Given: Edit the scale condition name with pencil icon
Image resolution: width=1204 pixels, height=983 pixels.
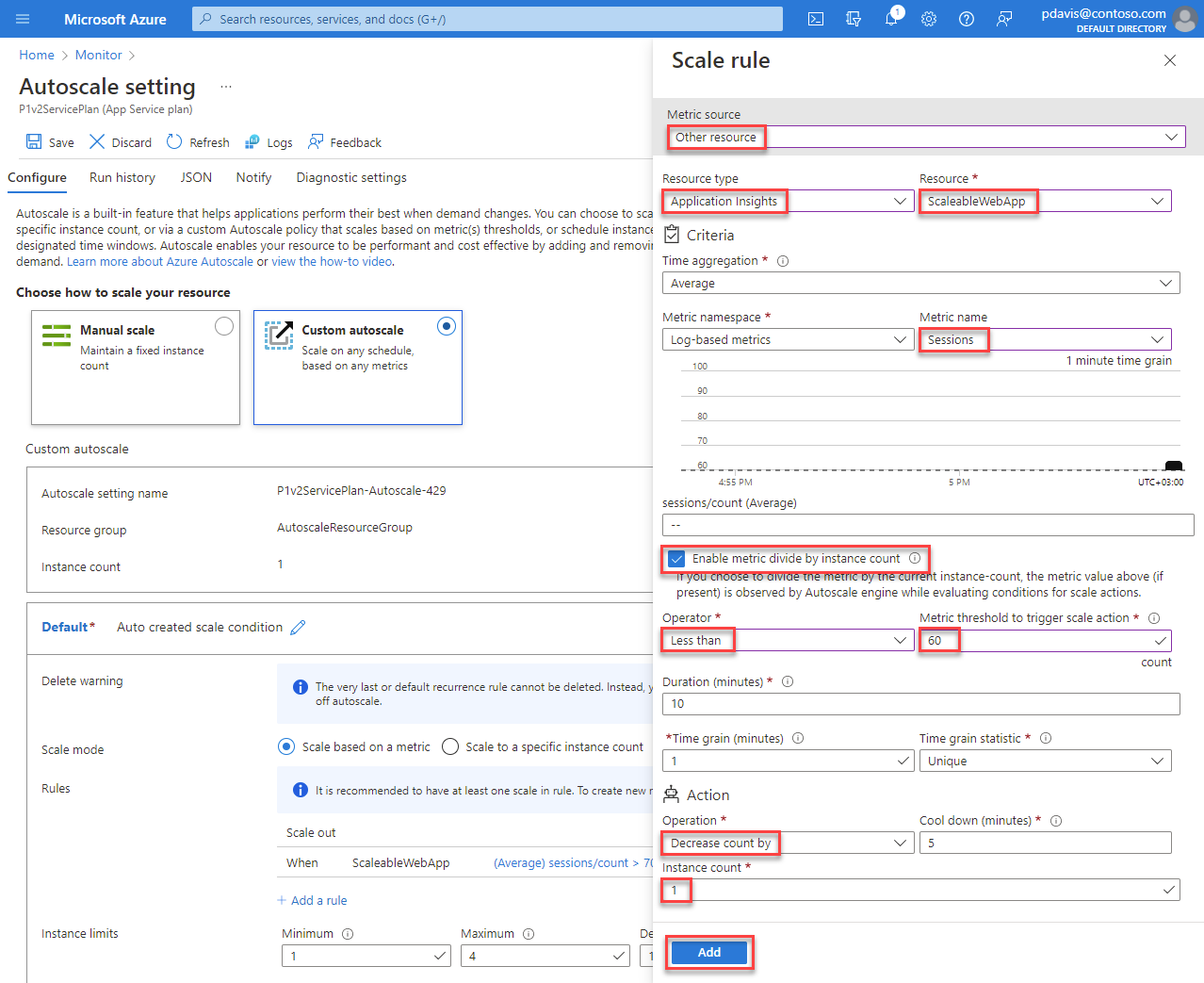Looking at the screenshot, I should (298, 627).
